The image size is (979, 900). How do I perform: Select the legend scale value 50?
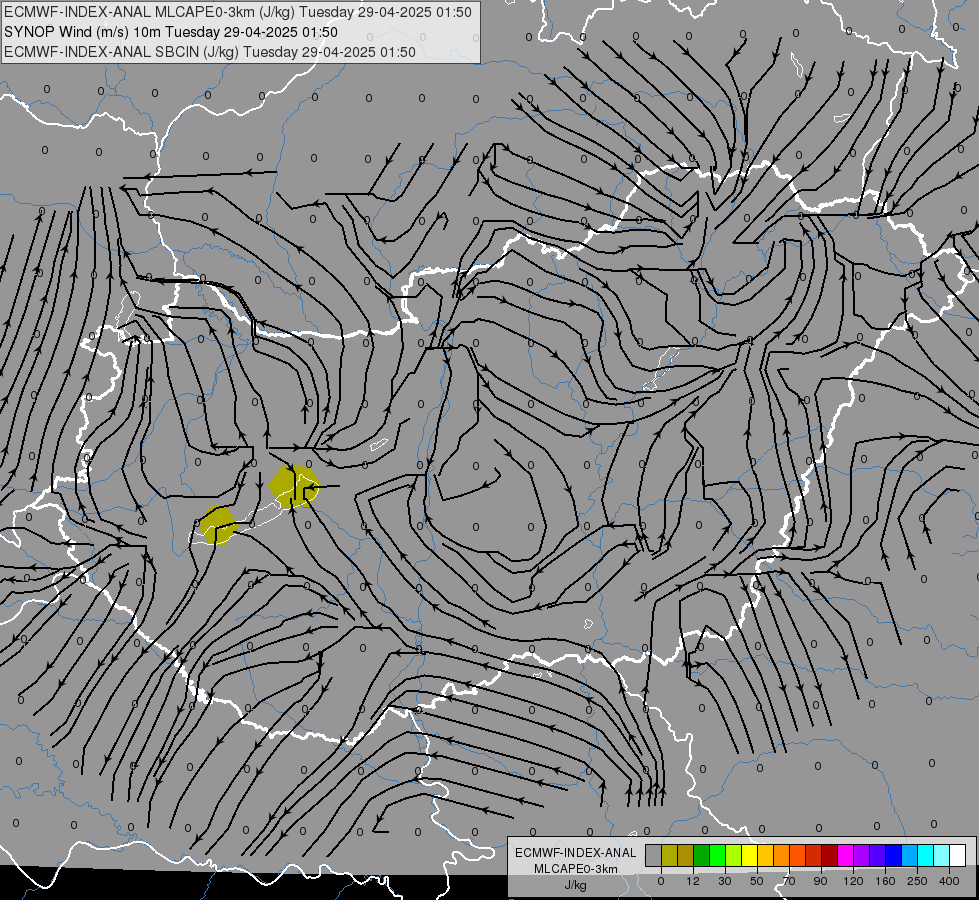757,881
